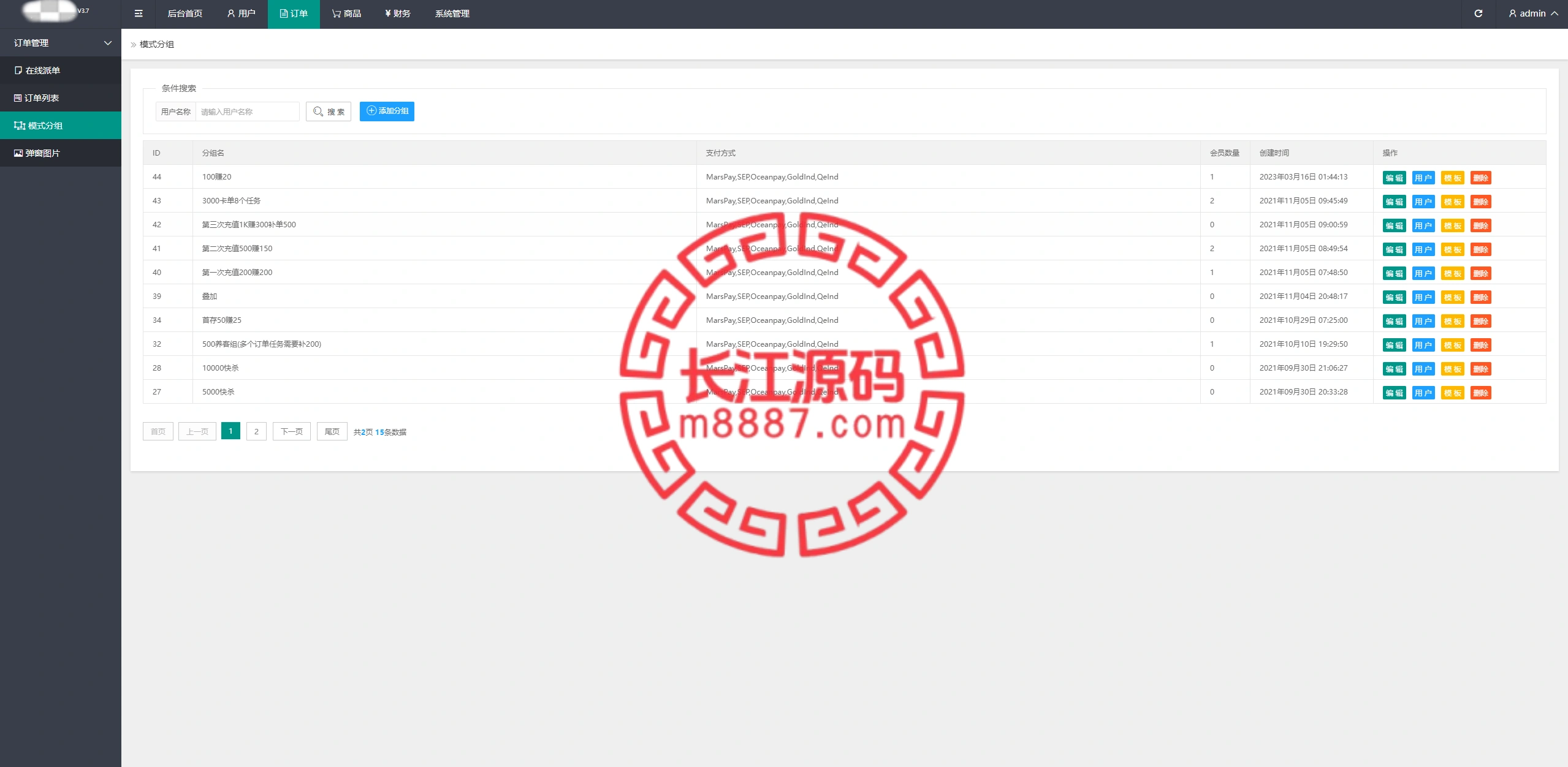The height and width of the screenshot is (767, 1568).
Task: Open 模板 for group ID 44
Action: point(1453,178)
